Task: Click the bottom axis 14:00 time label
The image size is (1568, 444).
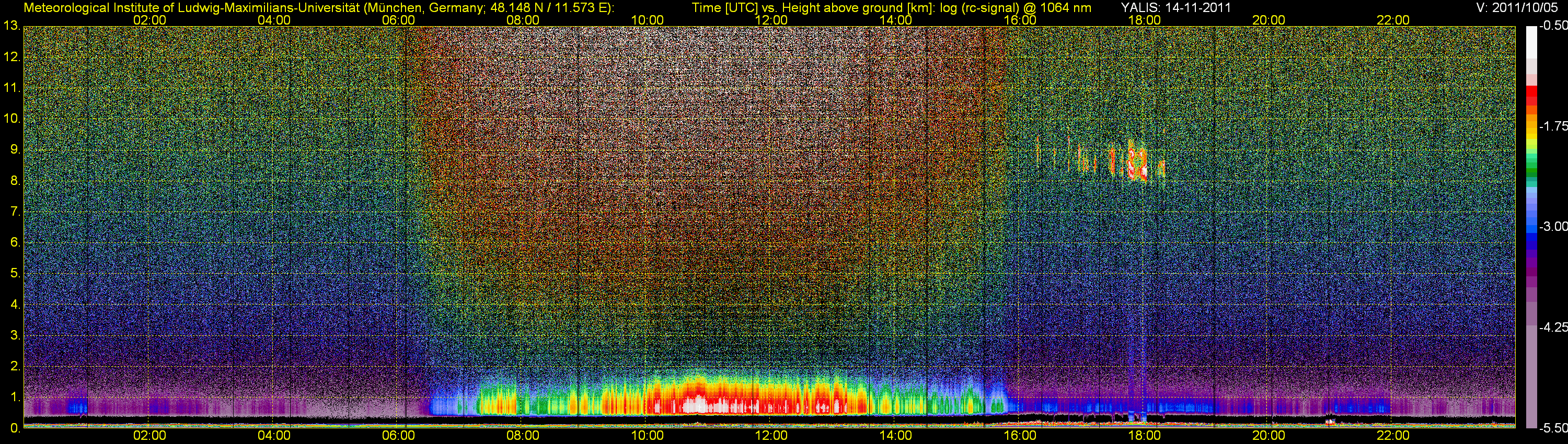Action: [896, 436]
